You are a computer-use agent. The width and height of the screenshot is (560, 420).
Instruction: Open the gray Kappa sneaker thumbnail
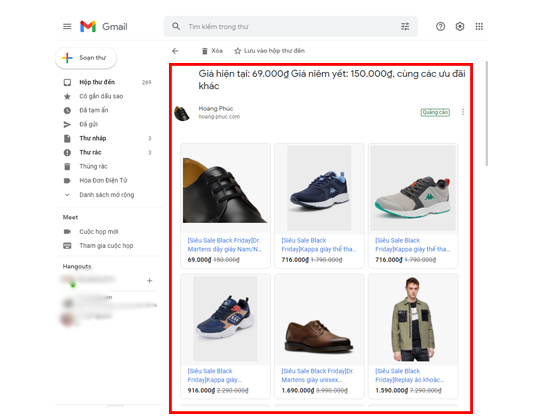[413, 188]
